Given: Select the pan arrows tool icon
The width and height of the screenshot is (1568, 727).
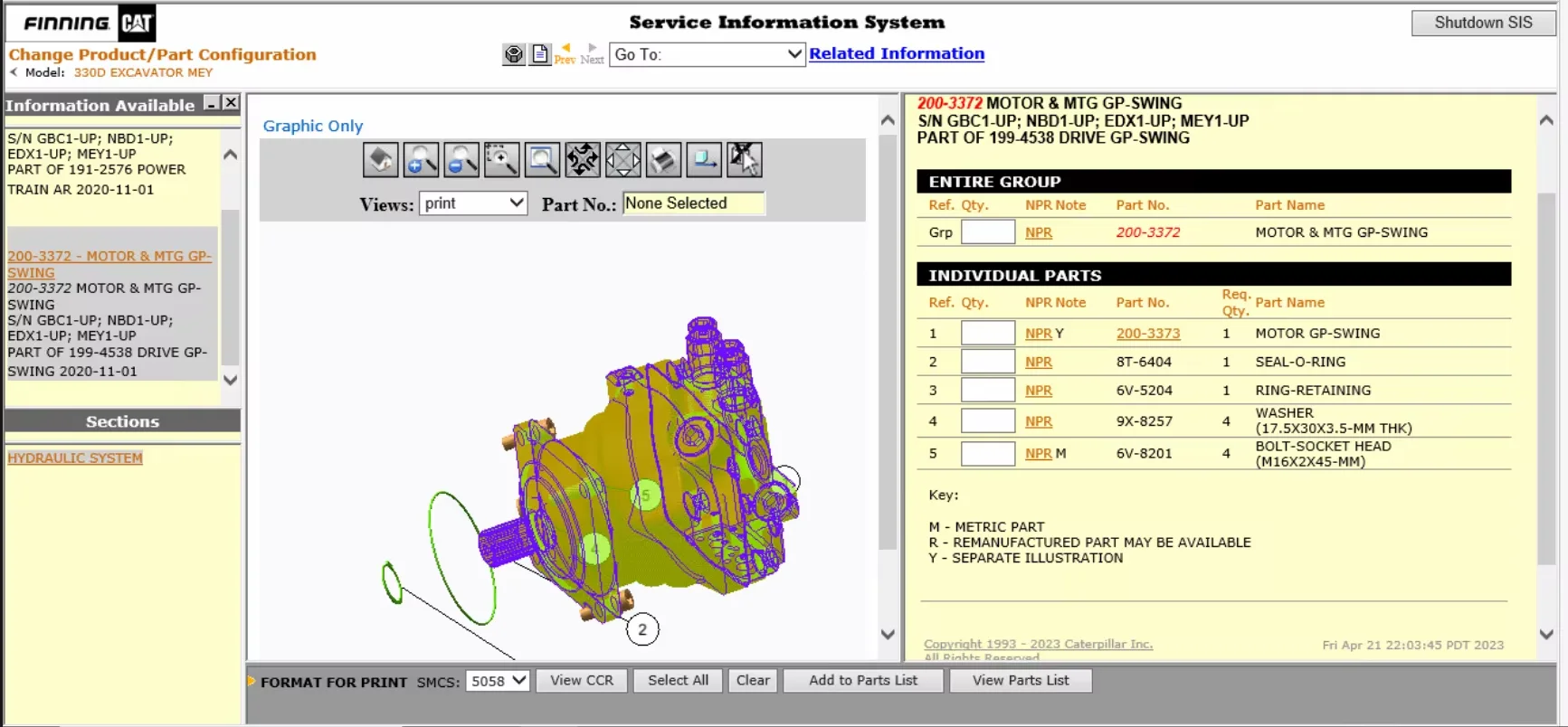Looking at the screenshot, I should point(623,160).
